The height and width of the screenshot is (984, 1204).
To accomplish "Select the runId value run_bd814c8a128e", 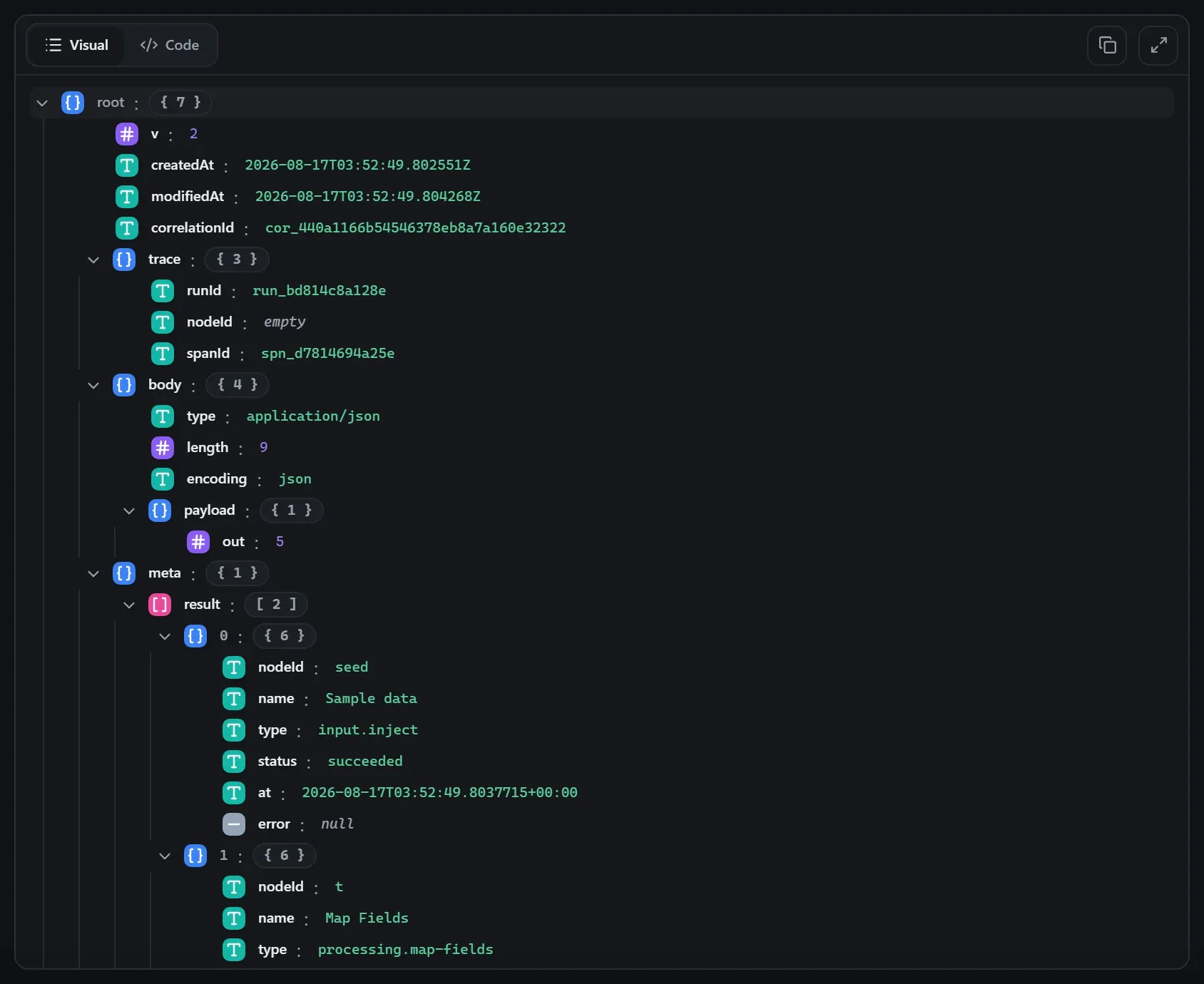I will click(x=320, y=291).
